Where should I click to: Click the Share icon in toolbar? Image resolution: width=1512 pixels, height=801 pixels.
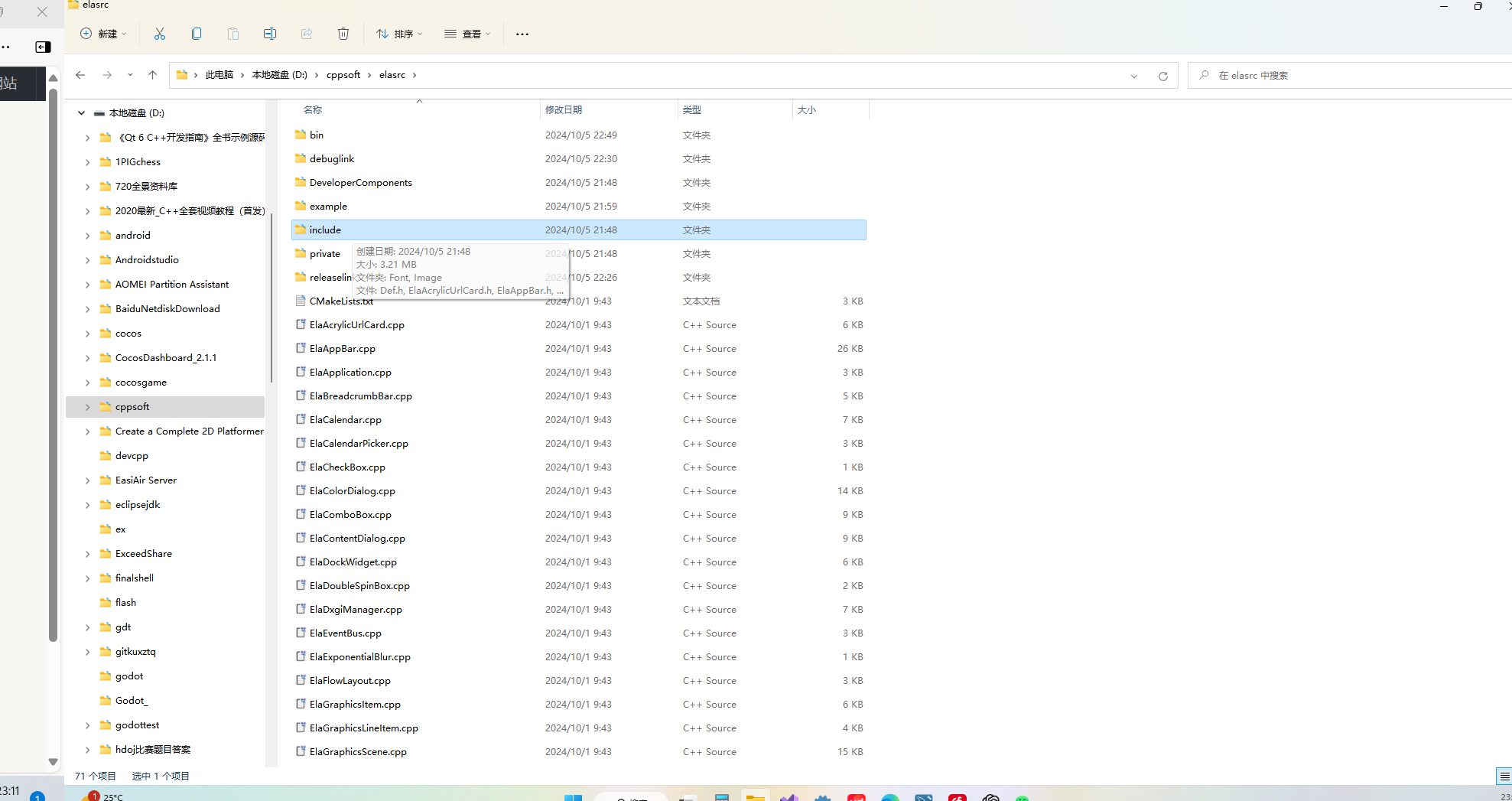coord(307,34)
